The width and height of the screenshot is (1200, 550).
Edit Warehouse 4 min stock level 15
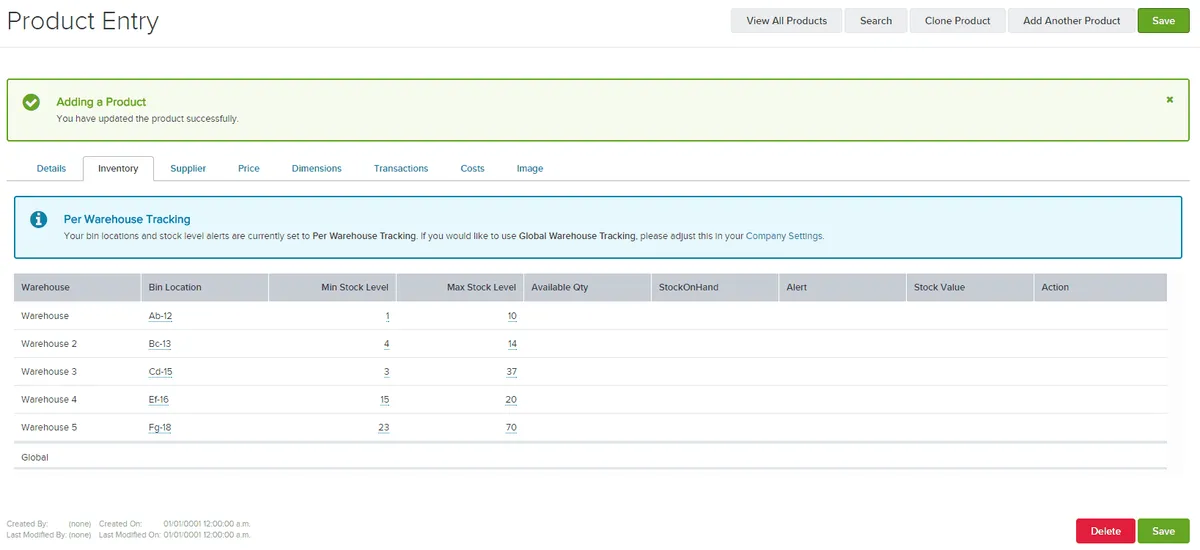pyautogui.click(x=383, y=400)
